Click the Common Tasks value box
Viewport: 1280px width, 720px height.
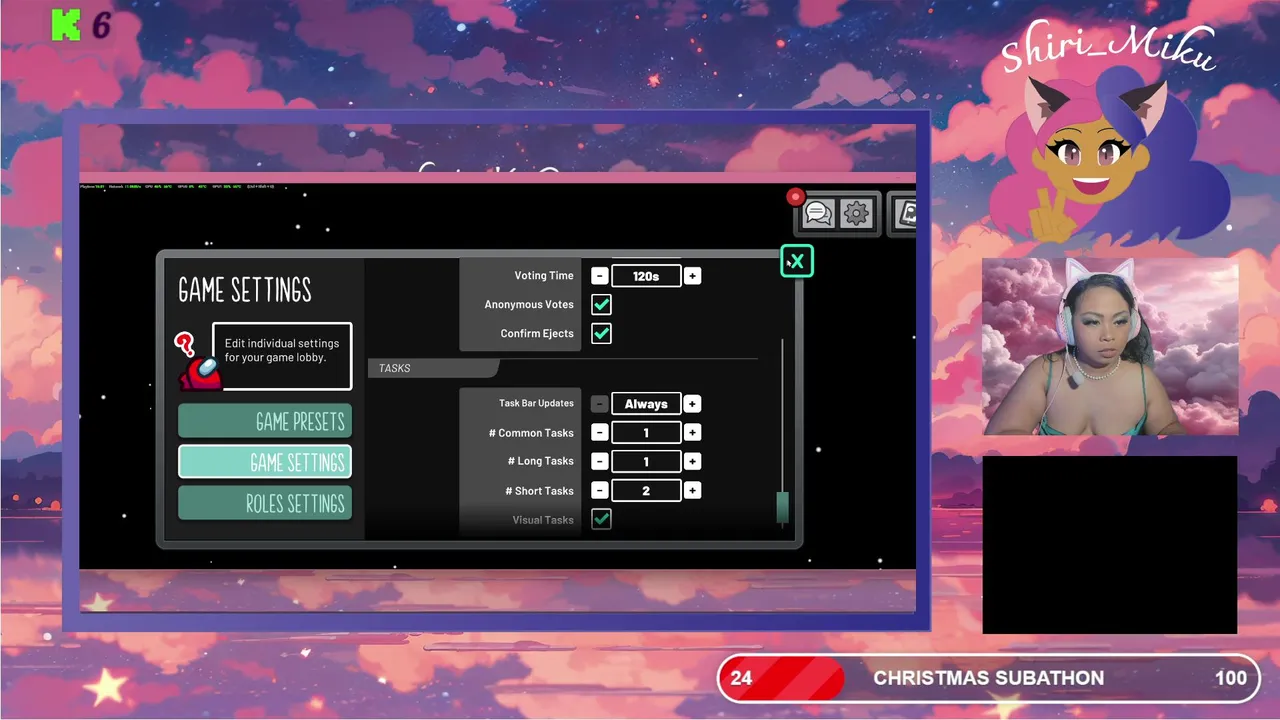646,433
